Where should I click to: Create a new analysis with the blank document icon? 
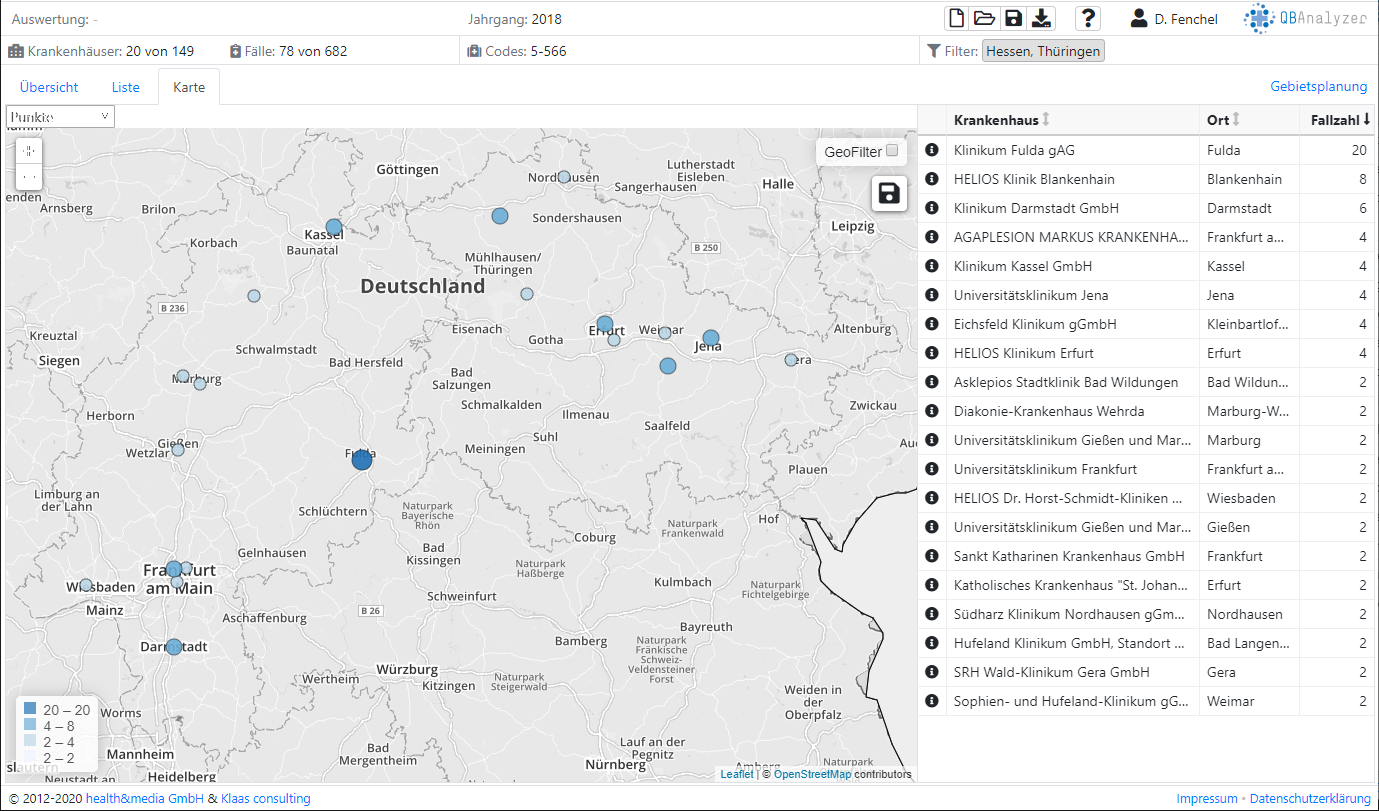[x=958, y=18]
